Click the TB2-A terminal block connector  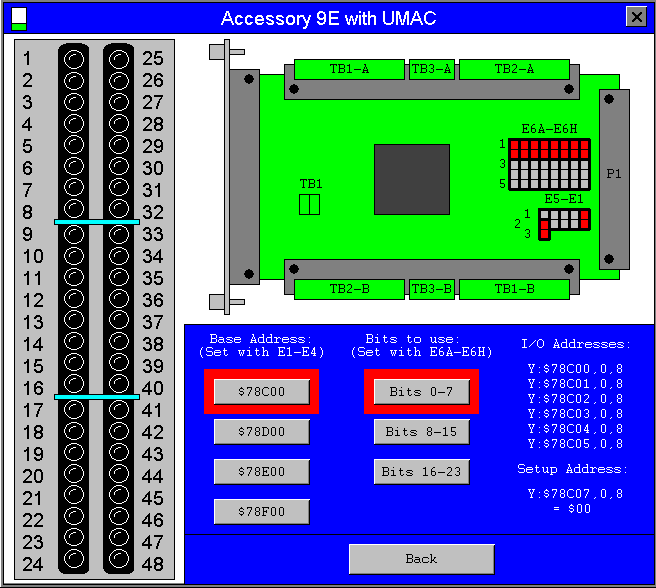point(515,70)
